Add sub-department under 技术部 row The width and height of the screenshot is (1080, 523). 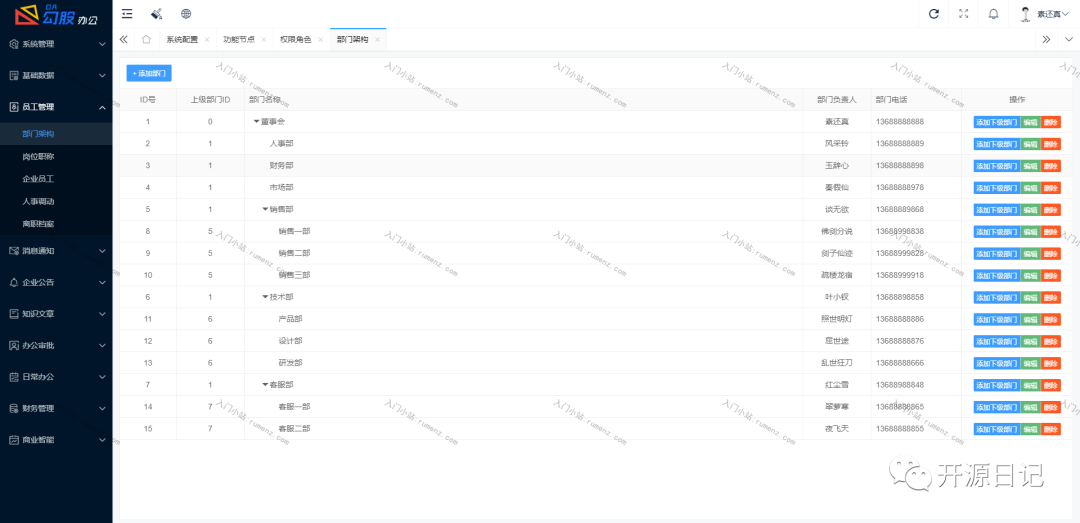[997, 297]
